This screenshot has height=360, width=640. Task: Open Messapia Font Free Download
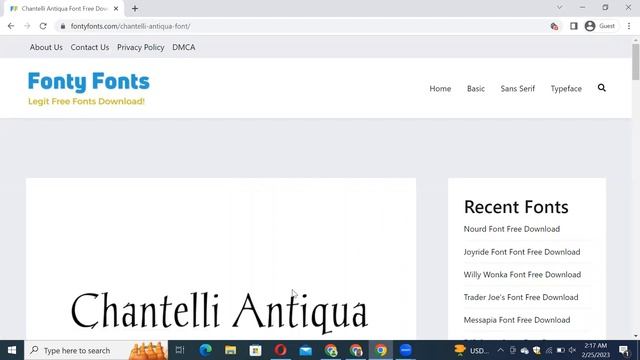[517, 320]
